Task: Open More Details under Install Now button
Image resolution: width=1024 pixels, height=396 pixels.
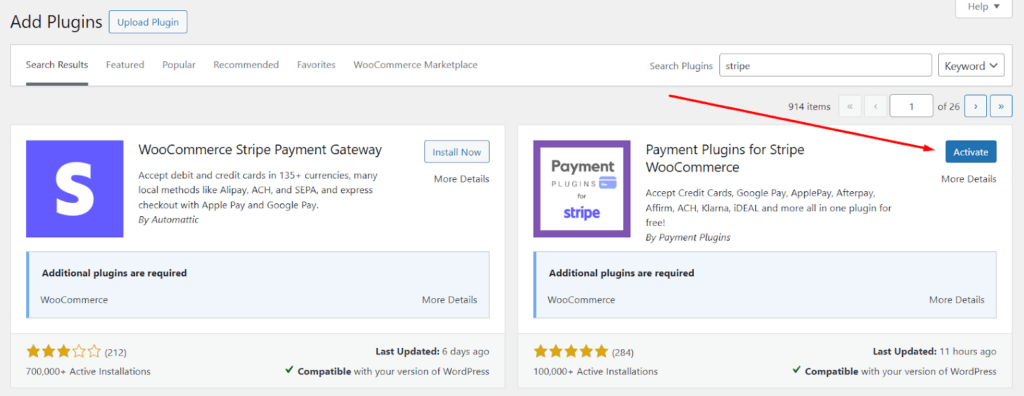Action: pyautogui.click(x=462, y=179)
